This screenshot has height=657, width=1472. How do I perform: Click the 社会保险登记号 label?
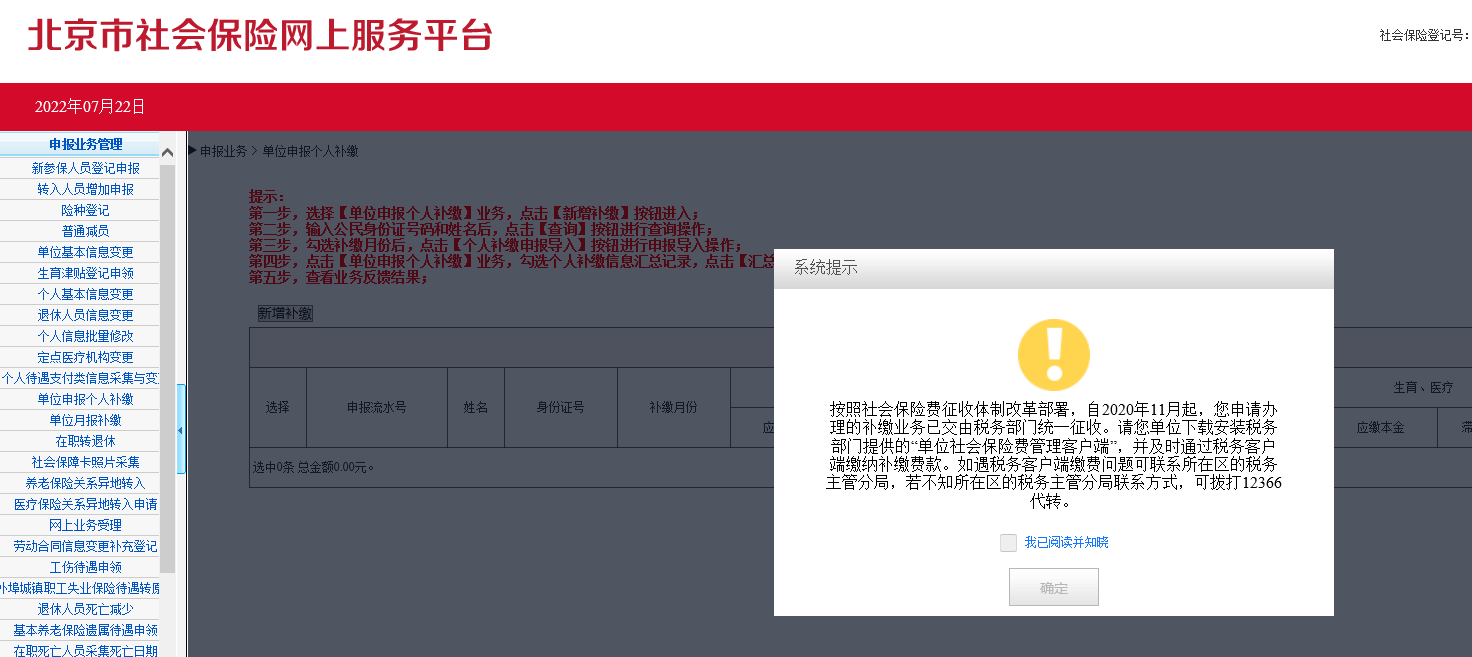click(1425, 35)
